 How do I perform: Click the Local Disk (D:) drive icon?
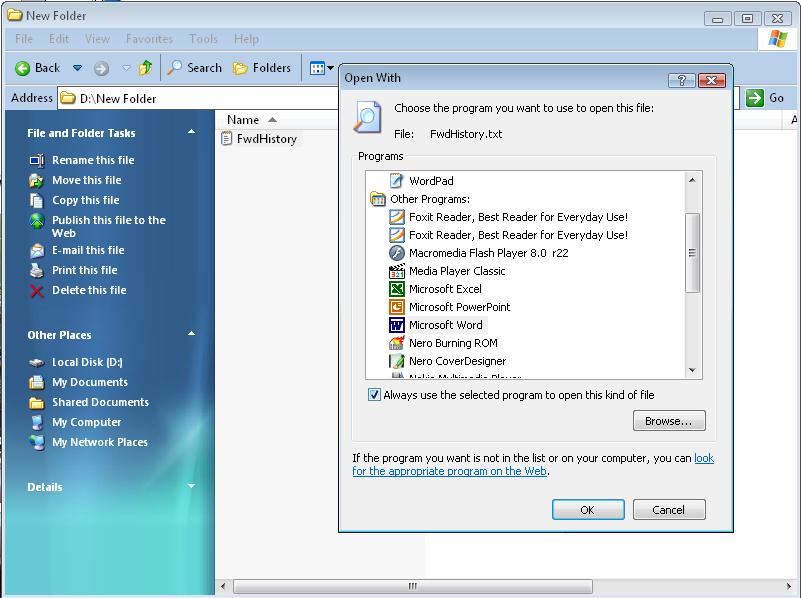click(37, 363)
